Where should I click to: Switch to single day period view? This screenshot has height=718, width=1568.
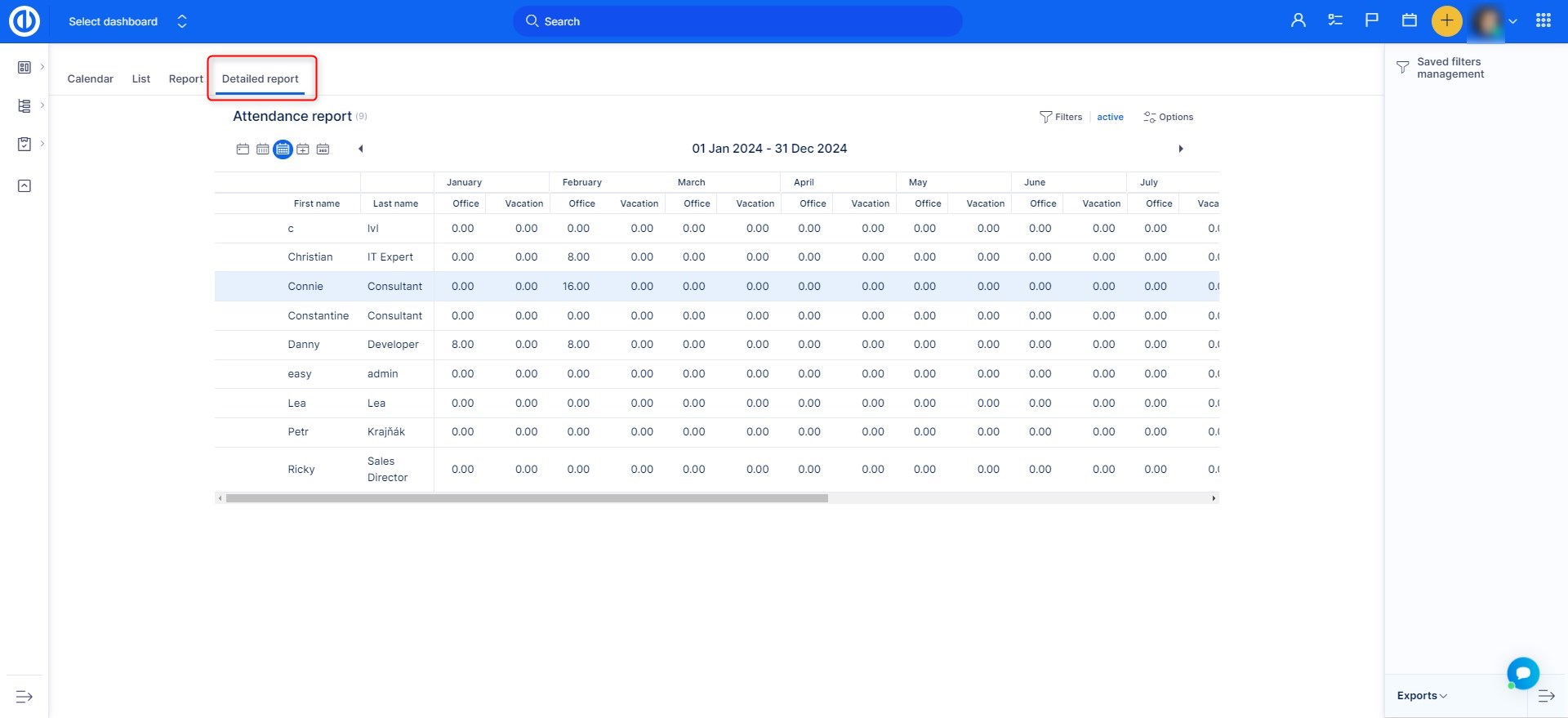tap(243, 149)
